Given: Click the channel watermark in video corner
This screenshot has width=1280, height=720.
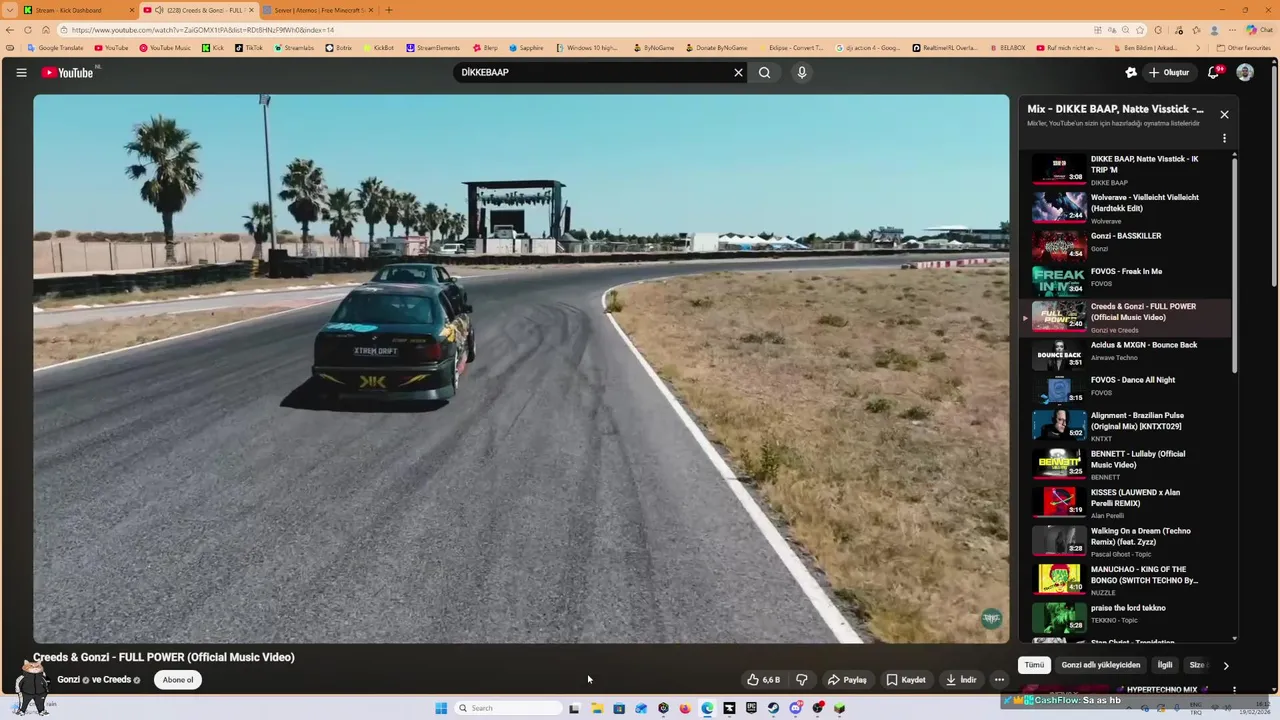Looking at the screenshot, I should pyautogui.click(x=991, y=618).
